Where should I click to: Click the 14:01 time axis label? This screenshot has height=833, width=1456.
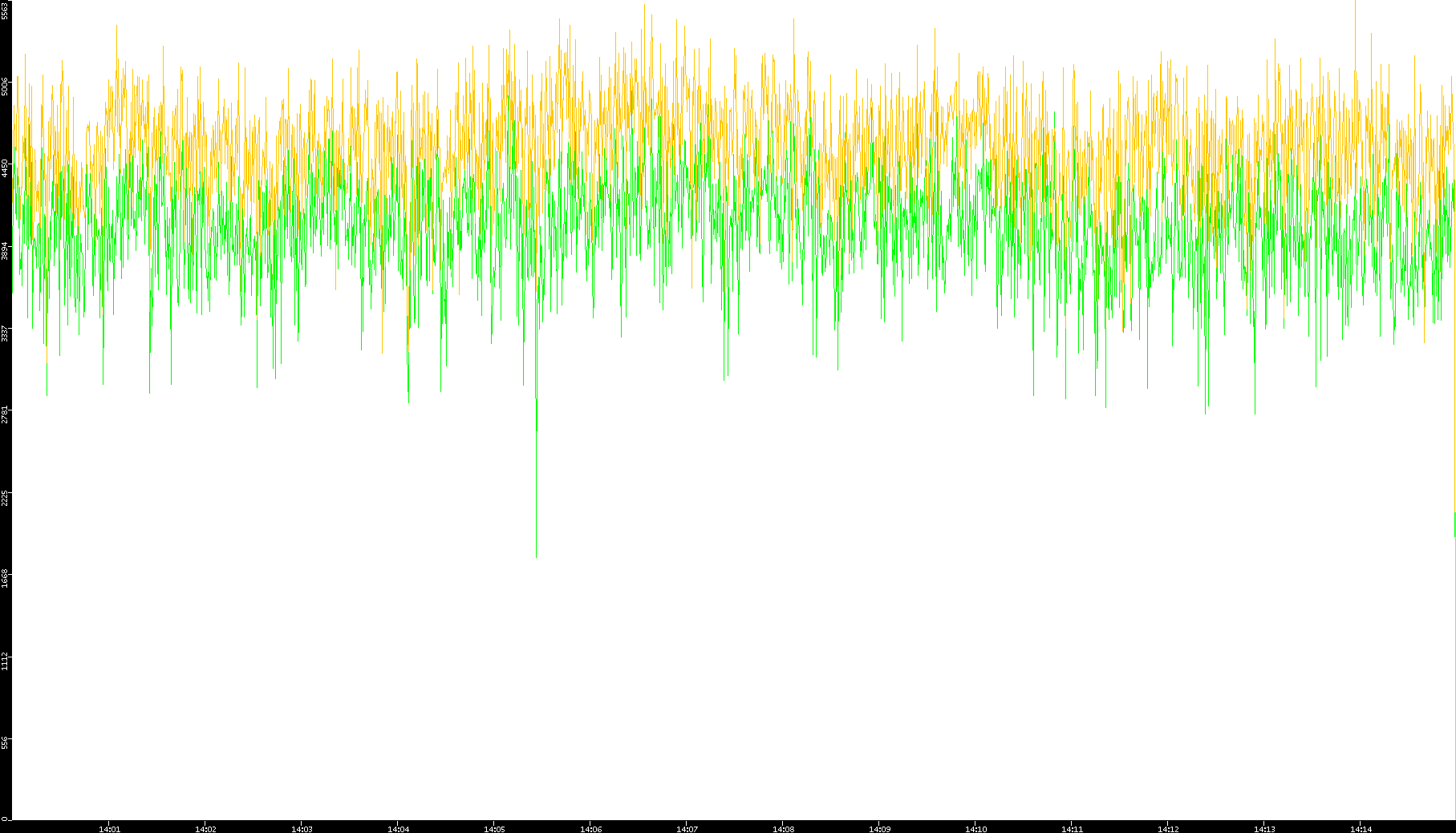(109, 829)
